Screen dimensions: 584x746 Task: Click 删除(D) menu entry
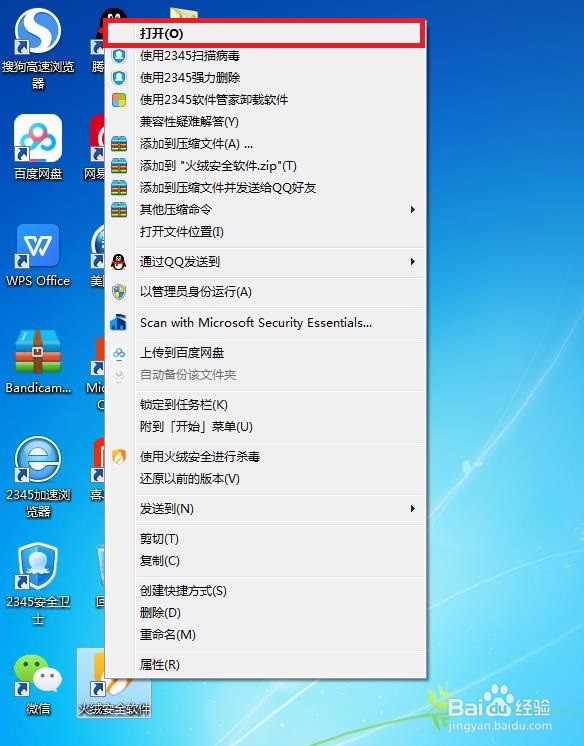[x=265, y=613]
